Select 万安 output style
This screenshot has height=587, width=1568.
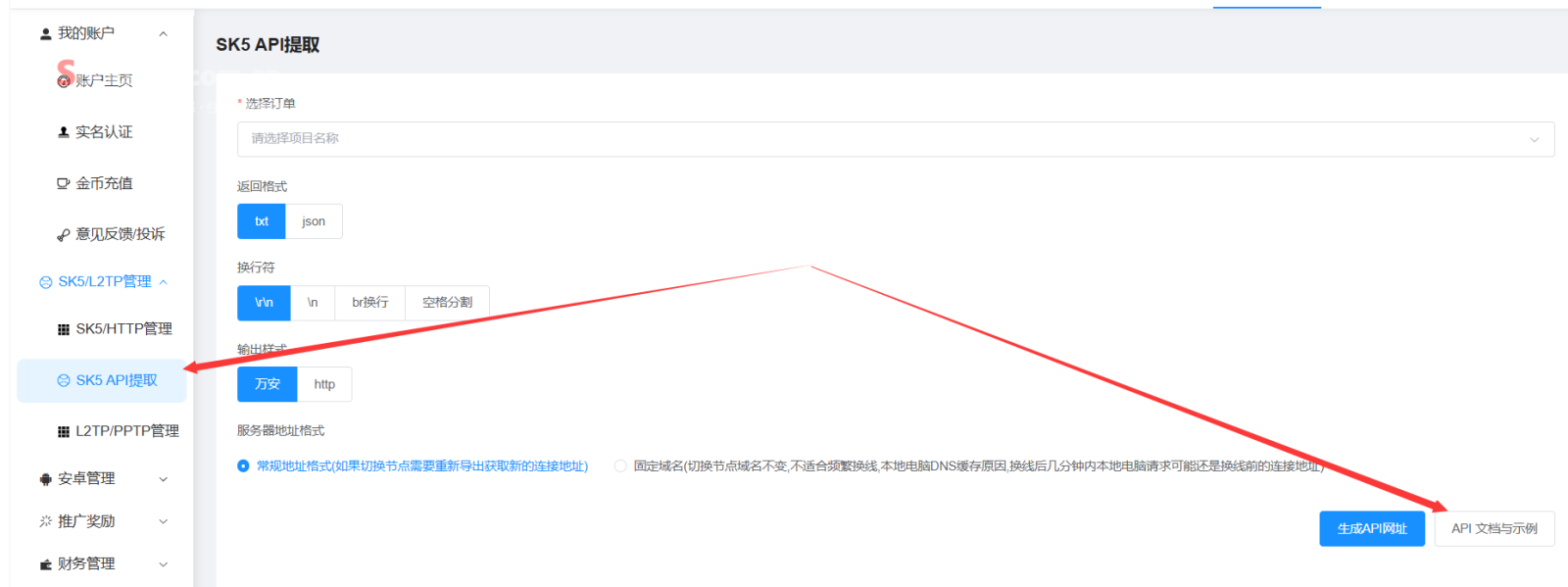pyautogui.click(x=268, y=384)
